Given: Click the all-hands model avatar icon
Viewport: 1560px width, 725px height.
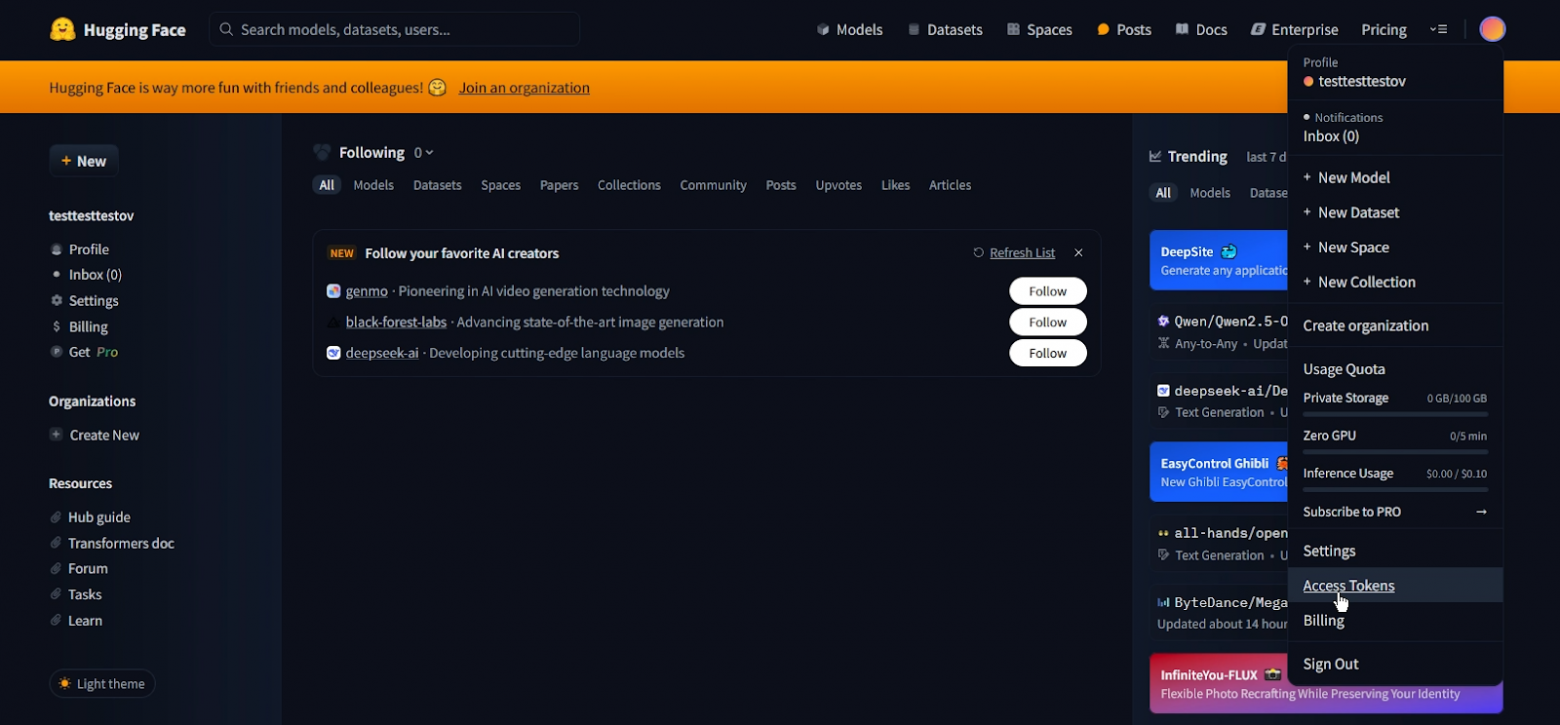Looking at the screenshot, I should (x=1163, y=533).
